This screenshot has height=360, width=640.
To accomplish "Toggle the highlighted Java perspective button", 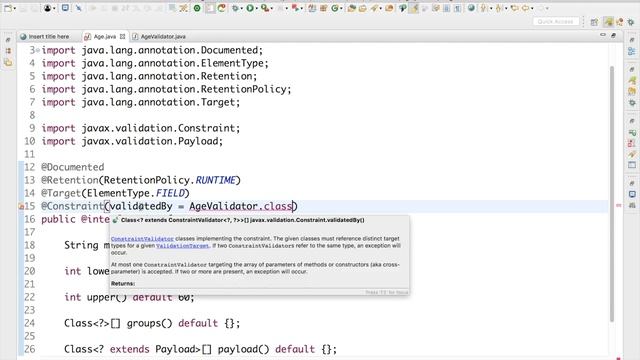I will 608,22.
